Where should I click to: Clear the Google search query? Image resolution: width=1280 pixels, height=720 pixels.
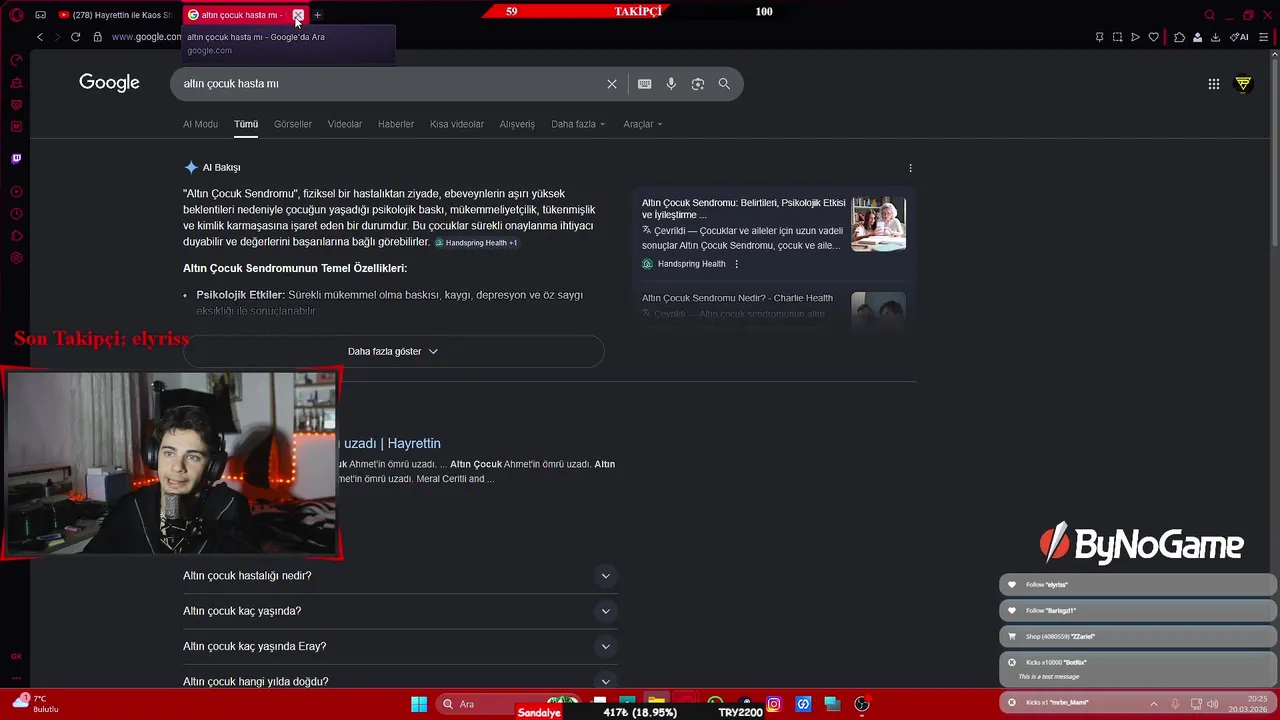tap(612, 84)
